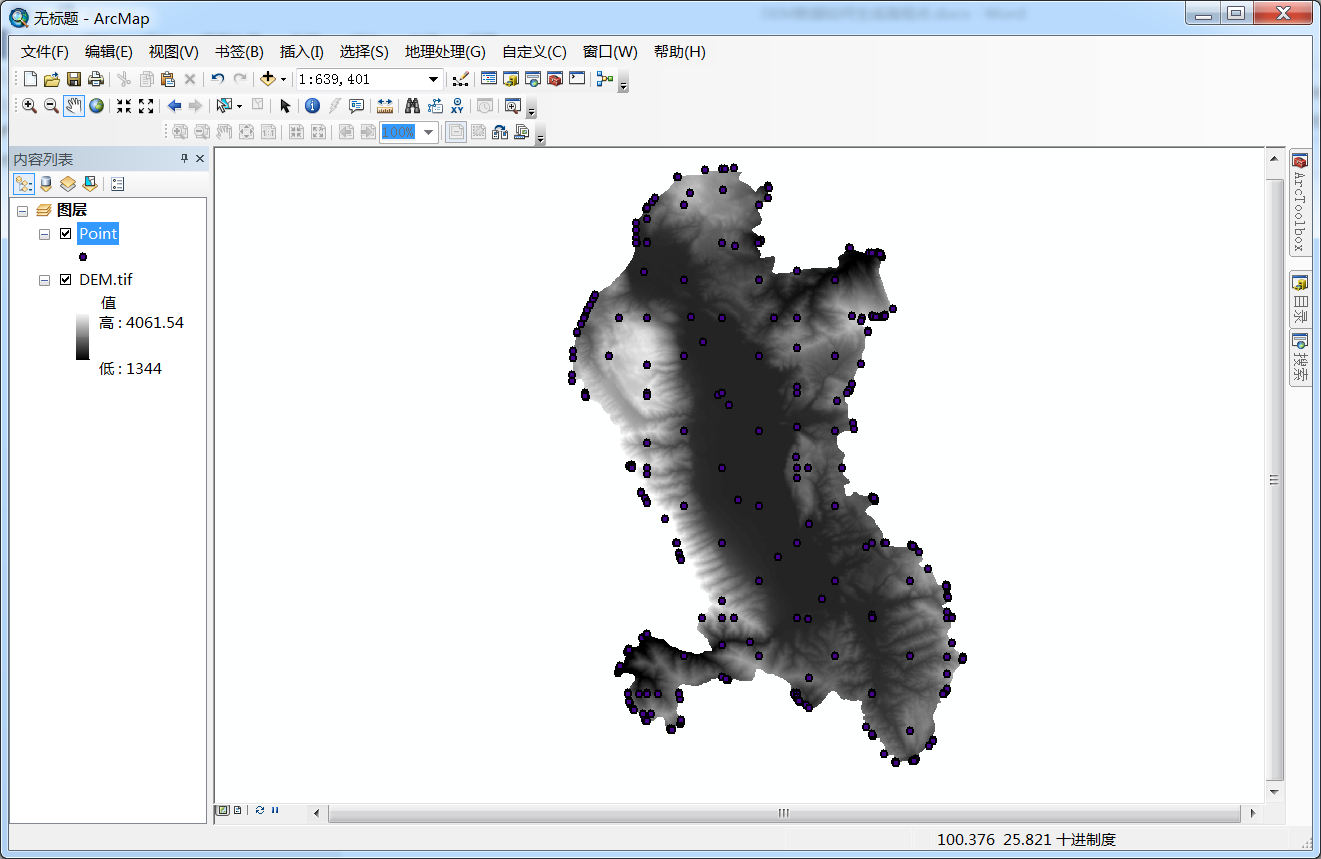The image size is (1321, 859).
Task: Select the Zoom Out tool
Action: pos(51,106)
